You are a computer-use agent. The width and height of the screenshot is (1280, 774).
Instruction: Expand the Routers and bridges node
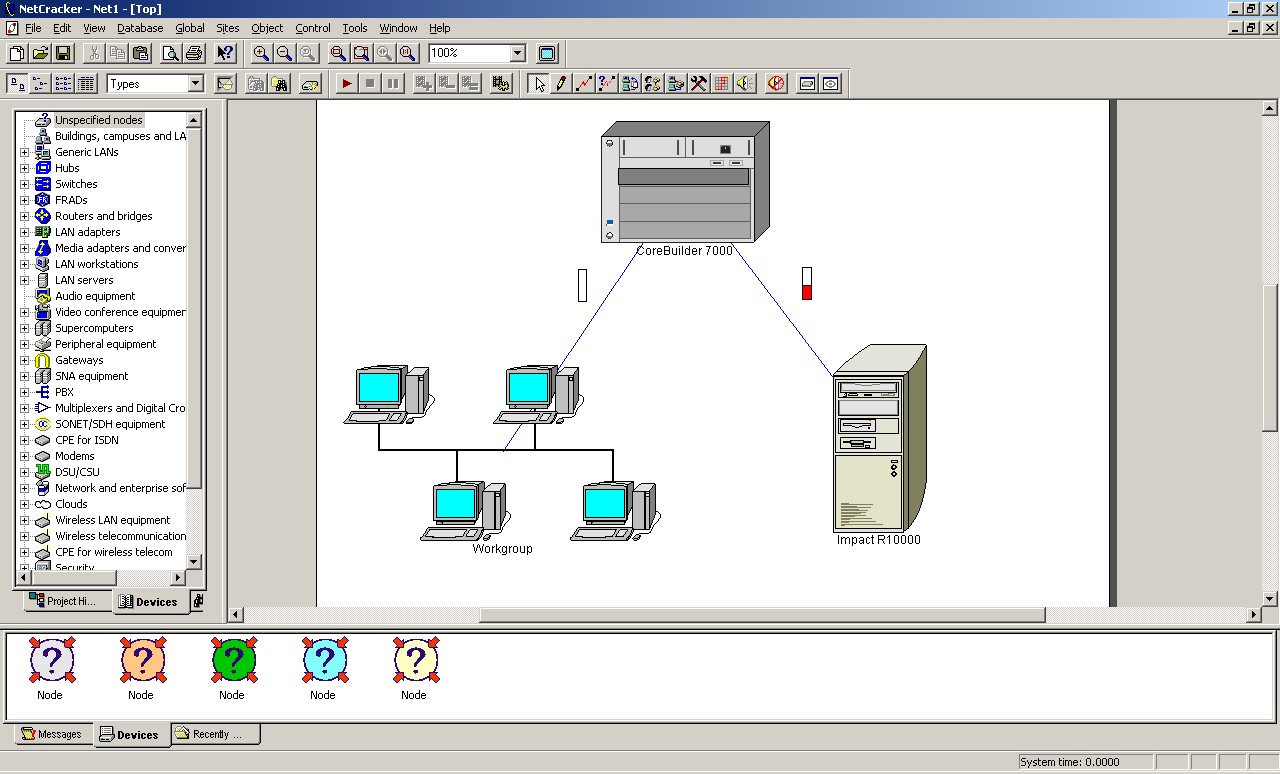coord(25,216)
